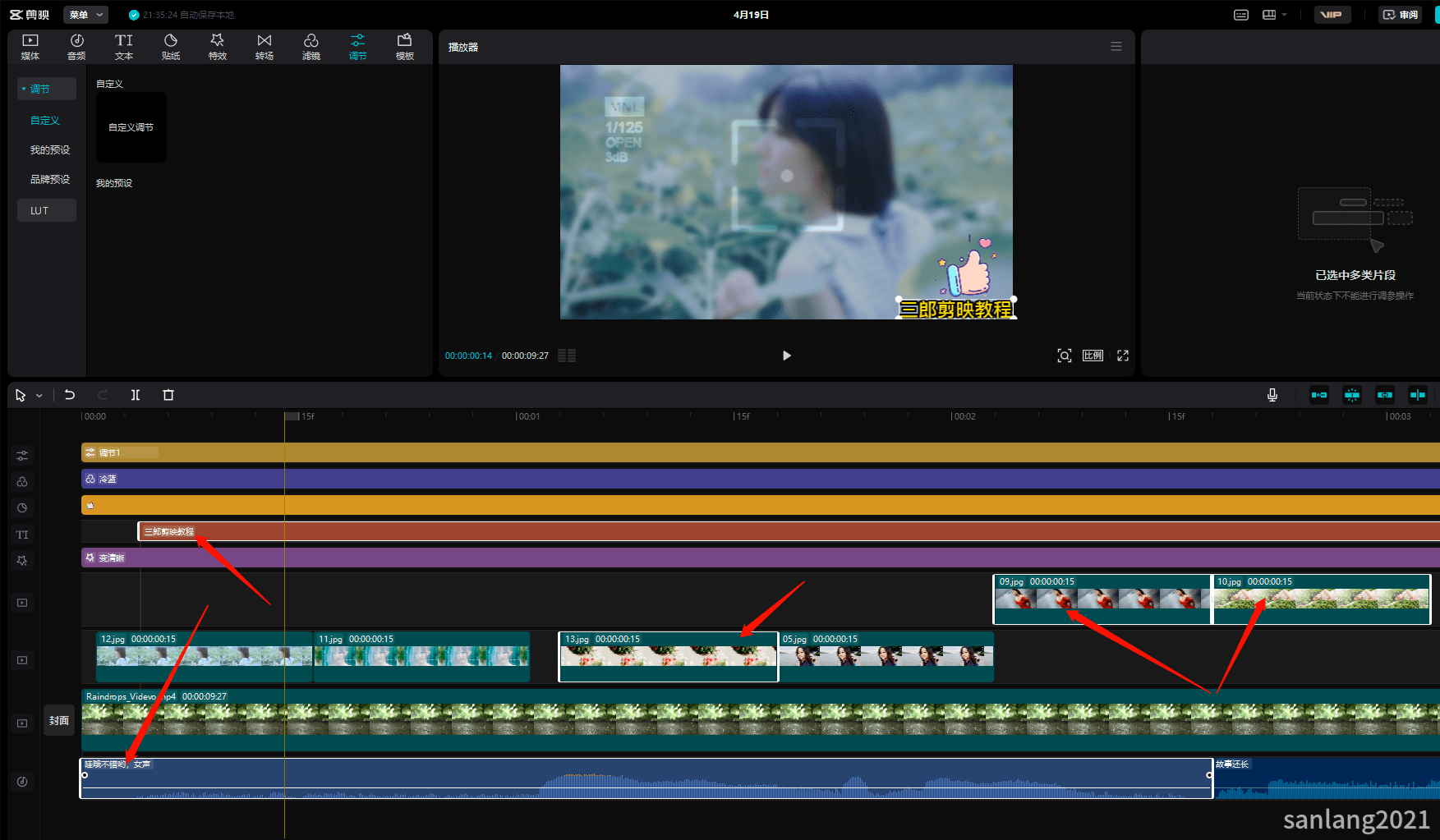Open the keyboard shortcuts icon
This screenshot has width=1440, height=840.
point(1241,15)
